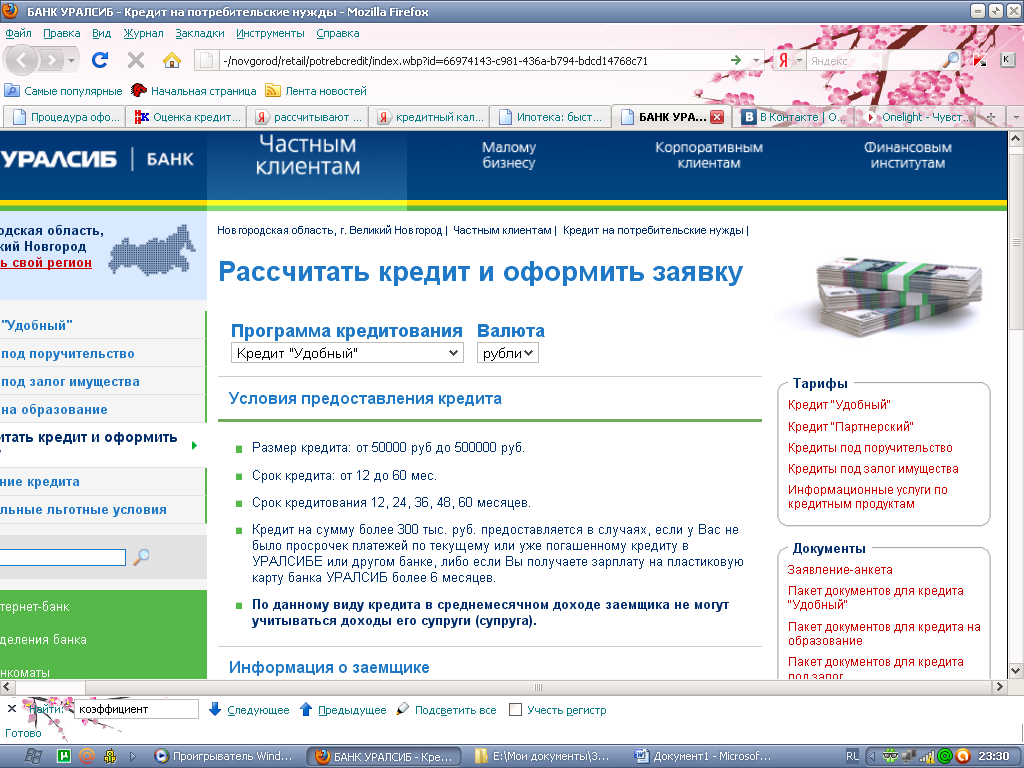
Task: Click the site search field in sidebar
Action: [63, 557]
